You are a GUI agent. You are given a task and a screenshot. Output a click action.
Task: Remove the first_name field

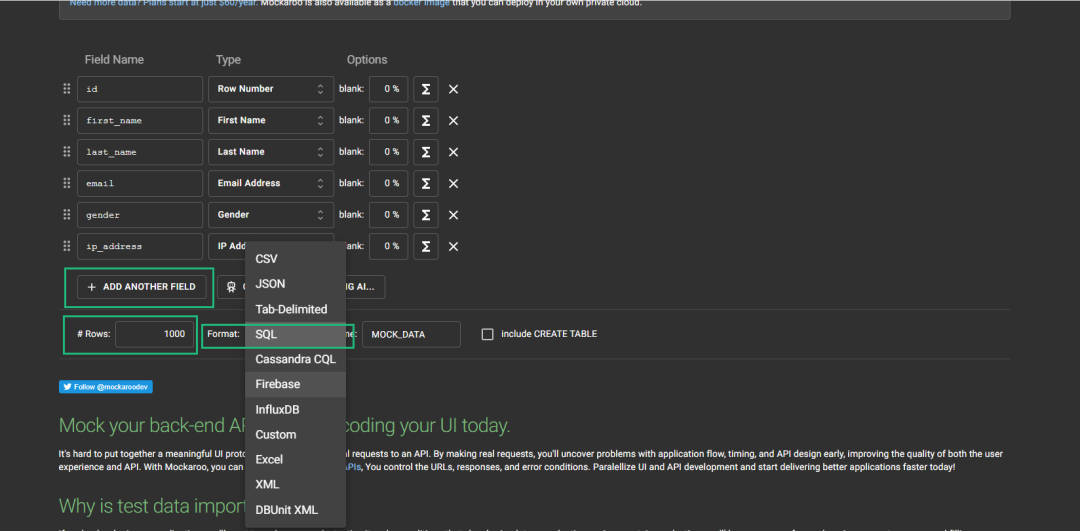click(x=453, y=121)
